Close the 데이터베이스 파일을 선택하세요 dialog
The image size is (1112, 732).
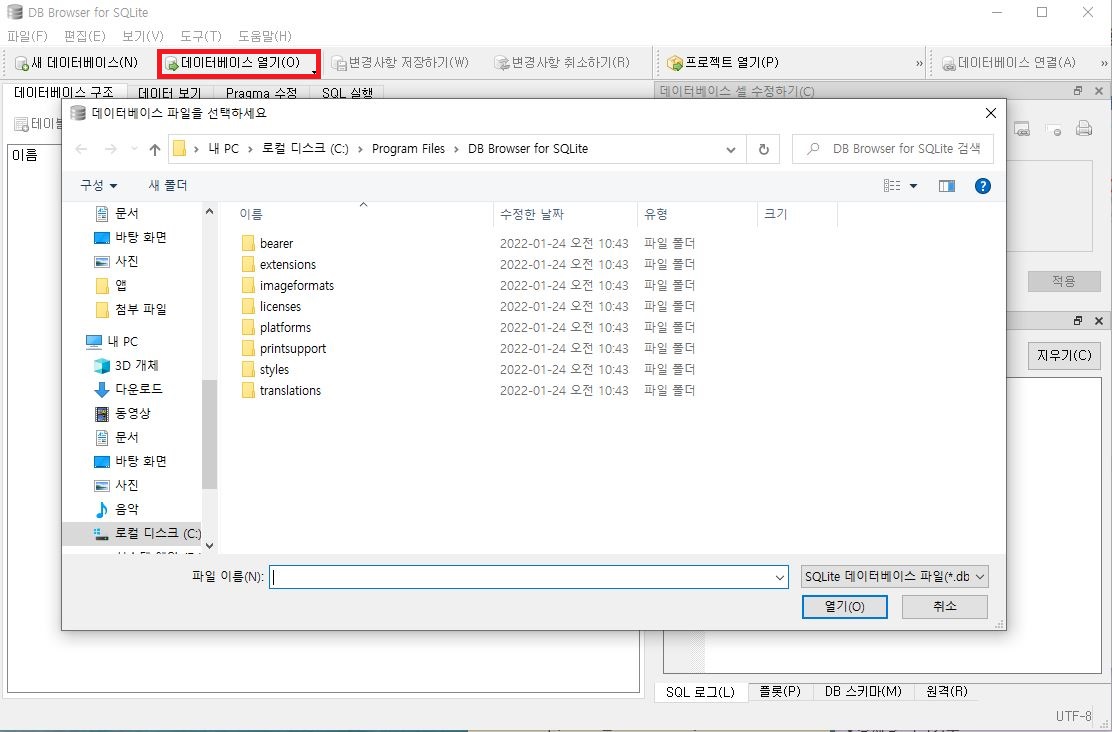point(991,113)
